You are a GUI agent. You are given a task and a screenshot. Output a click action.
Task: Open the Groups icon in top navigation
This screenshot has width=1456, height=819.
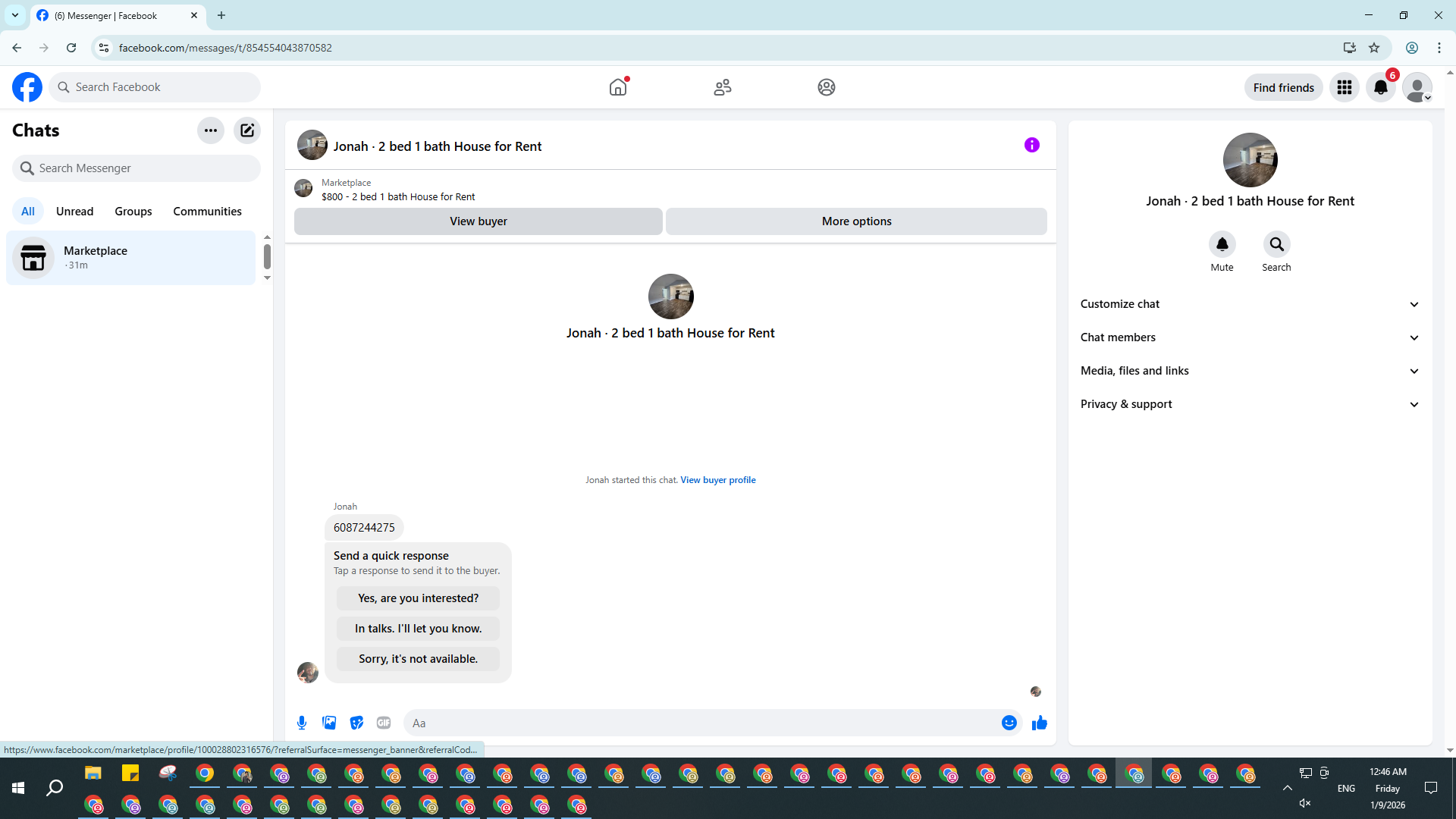coord(827,87)
